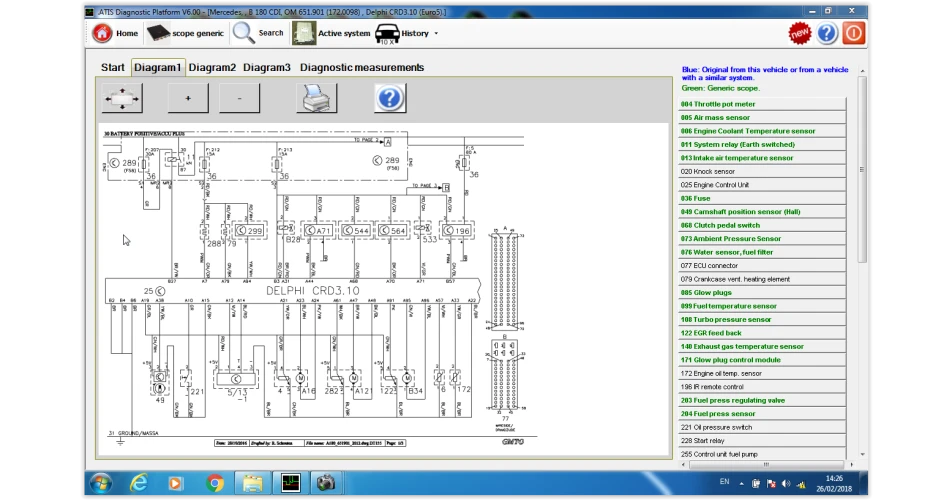Image resolution: width=952 pixels, height=500 pixels.
Task: Select 049 Camshaft position sensor (Hall)
Action: pyautogui.click(x=762, y=212)
